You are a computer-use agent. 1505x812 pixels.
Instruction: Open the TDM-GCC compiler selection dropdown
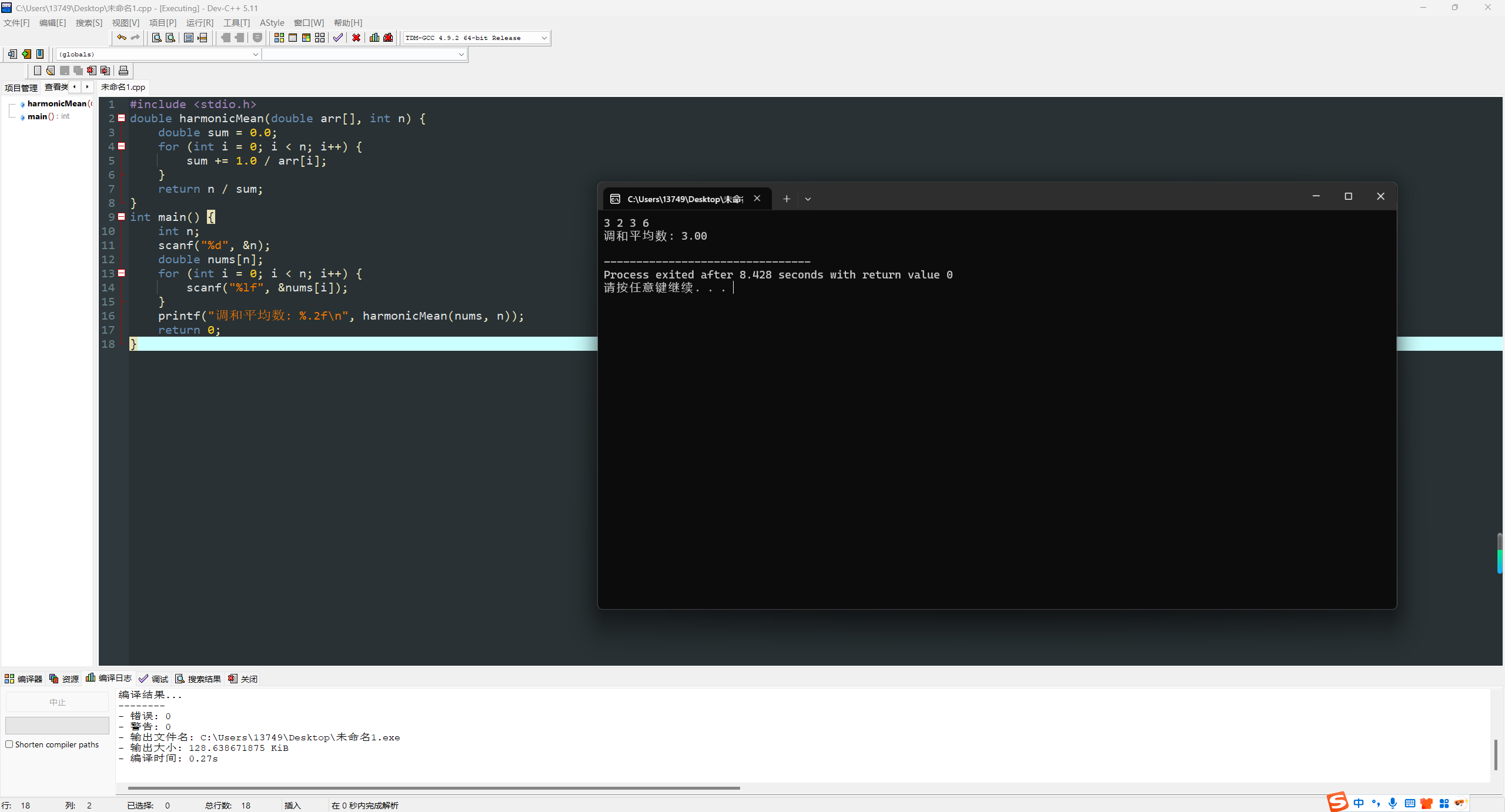pyautogui.click(x=544, y=38)
